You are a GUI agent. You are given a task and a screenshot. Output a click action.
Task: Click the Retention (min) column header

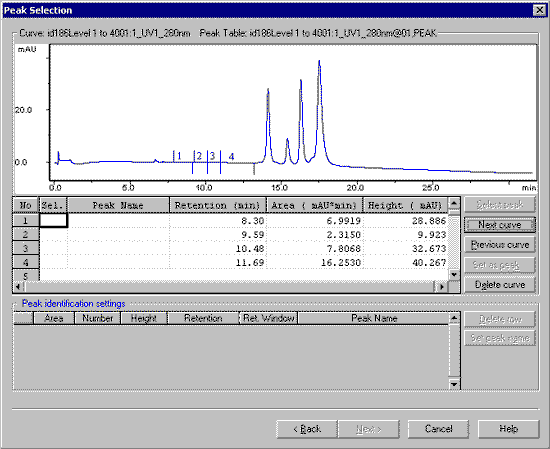217,205
